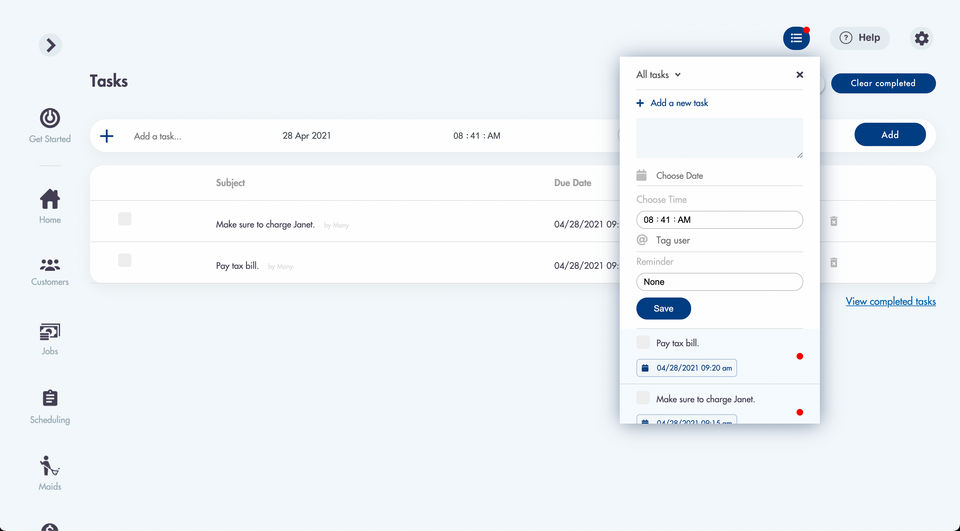Click the 04/28/2021 09:20 am date chip
Screen dimensions: 960x531
click(686, 368)
